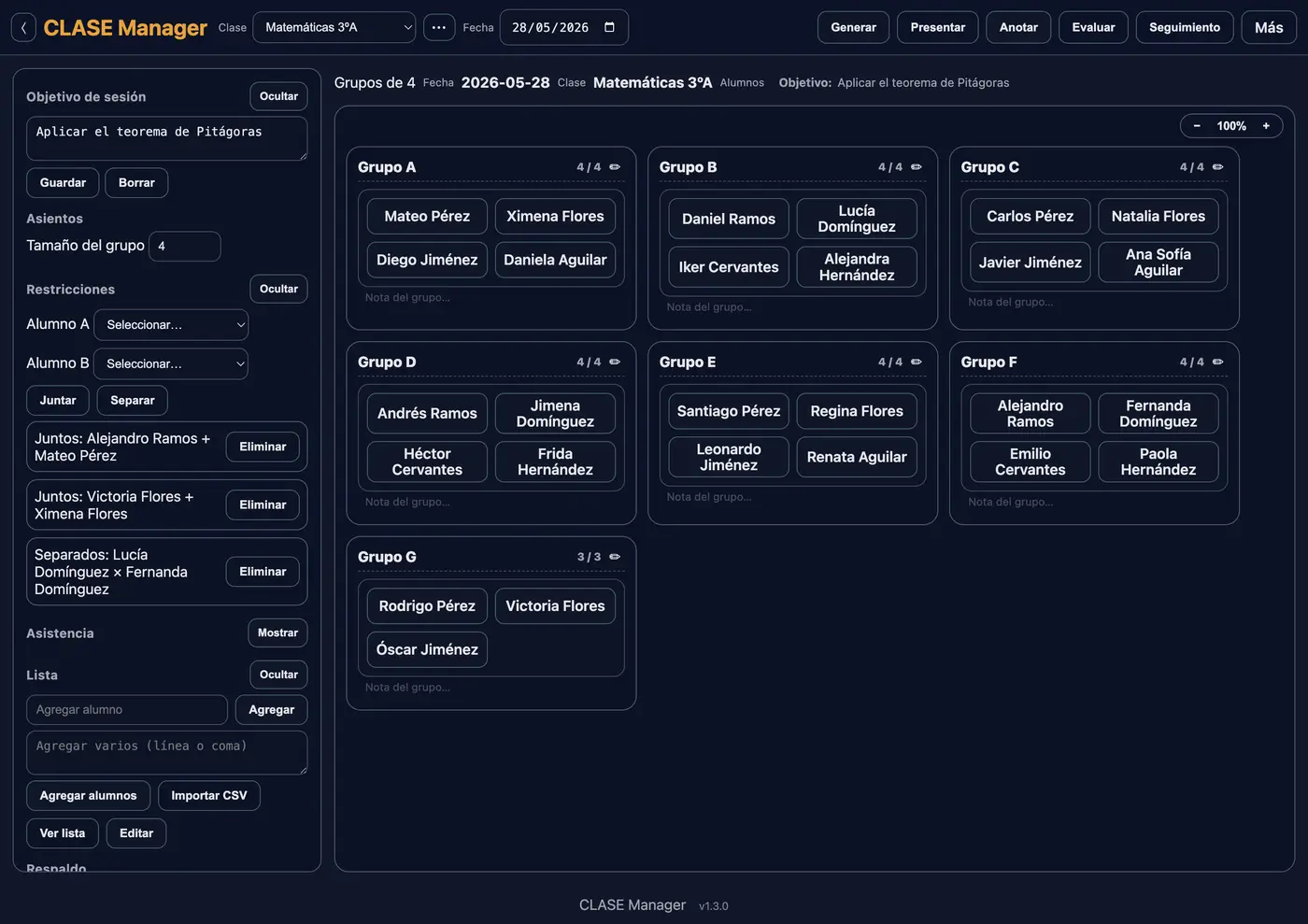Image resolution: width=1308 pixels, height=924 pixels.
Task: Select student card Alejandro Ramos
Action: point(1031,413)
